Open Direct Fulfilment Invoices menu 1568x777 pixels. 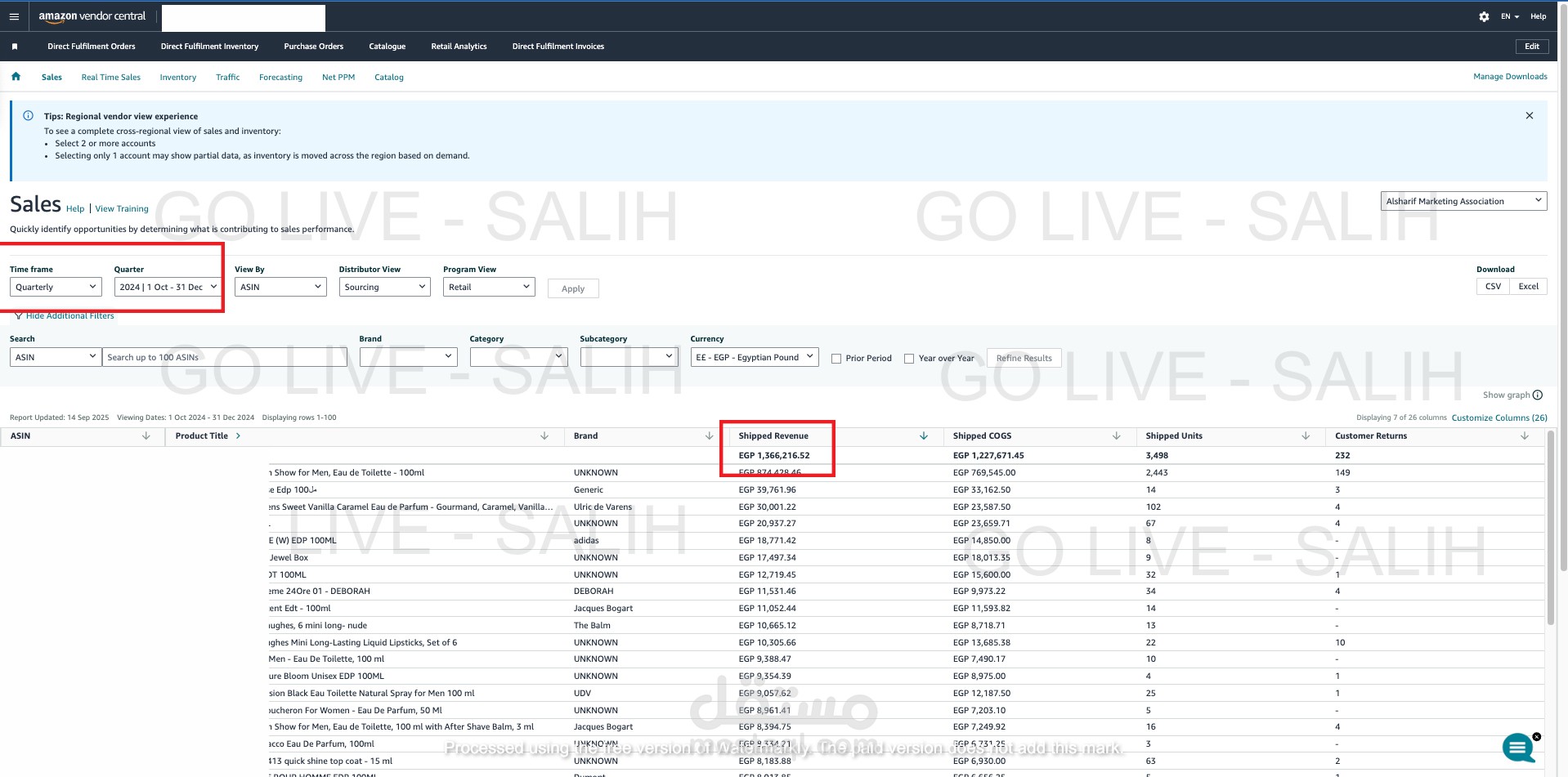click(x=558, y=47)
